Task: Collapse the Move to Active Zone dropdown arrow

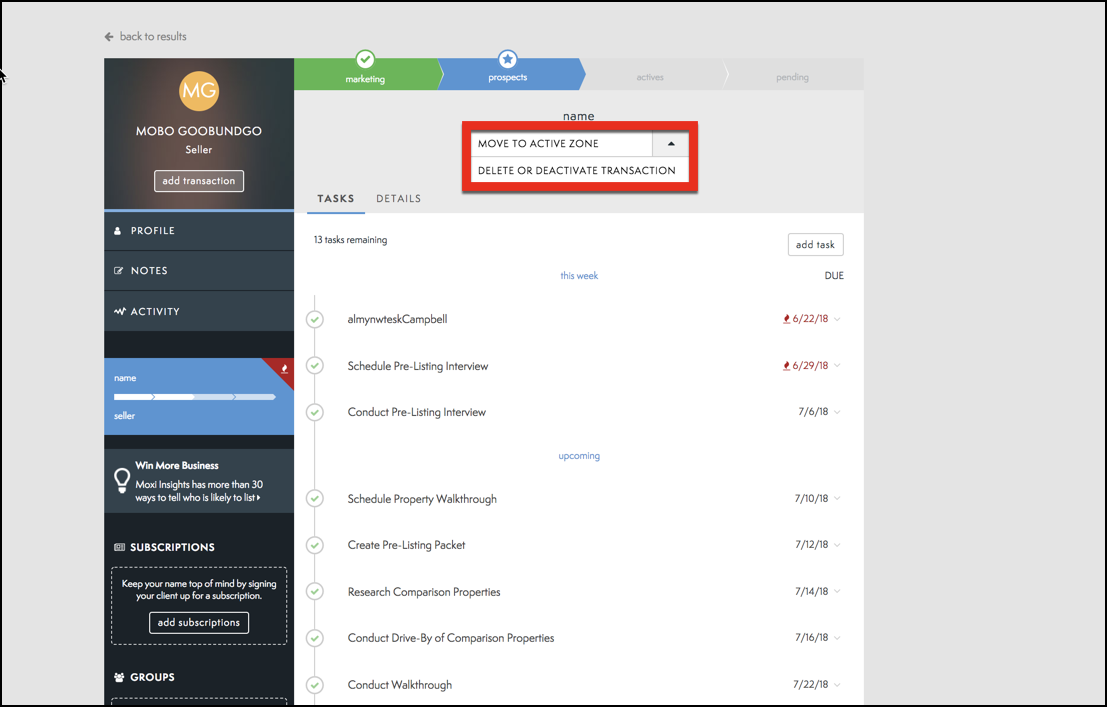Action: point(671,144)
